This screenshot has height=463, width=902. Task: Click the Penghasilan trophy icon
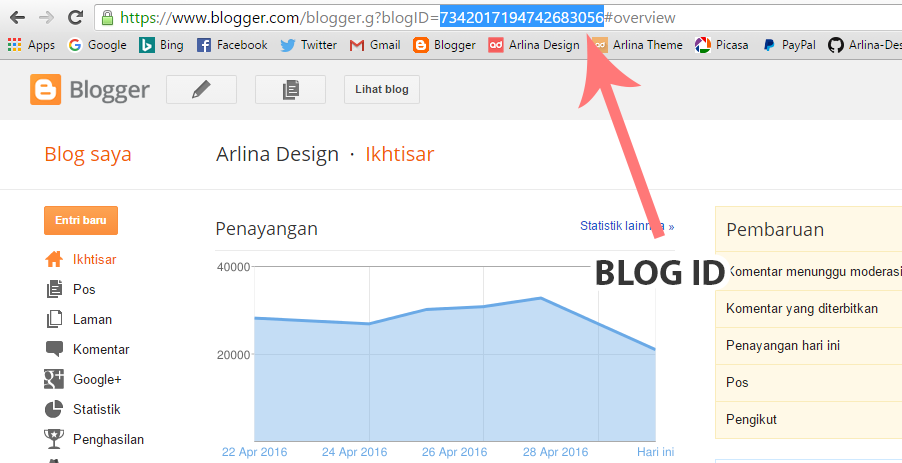pos(54,439)
